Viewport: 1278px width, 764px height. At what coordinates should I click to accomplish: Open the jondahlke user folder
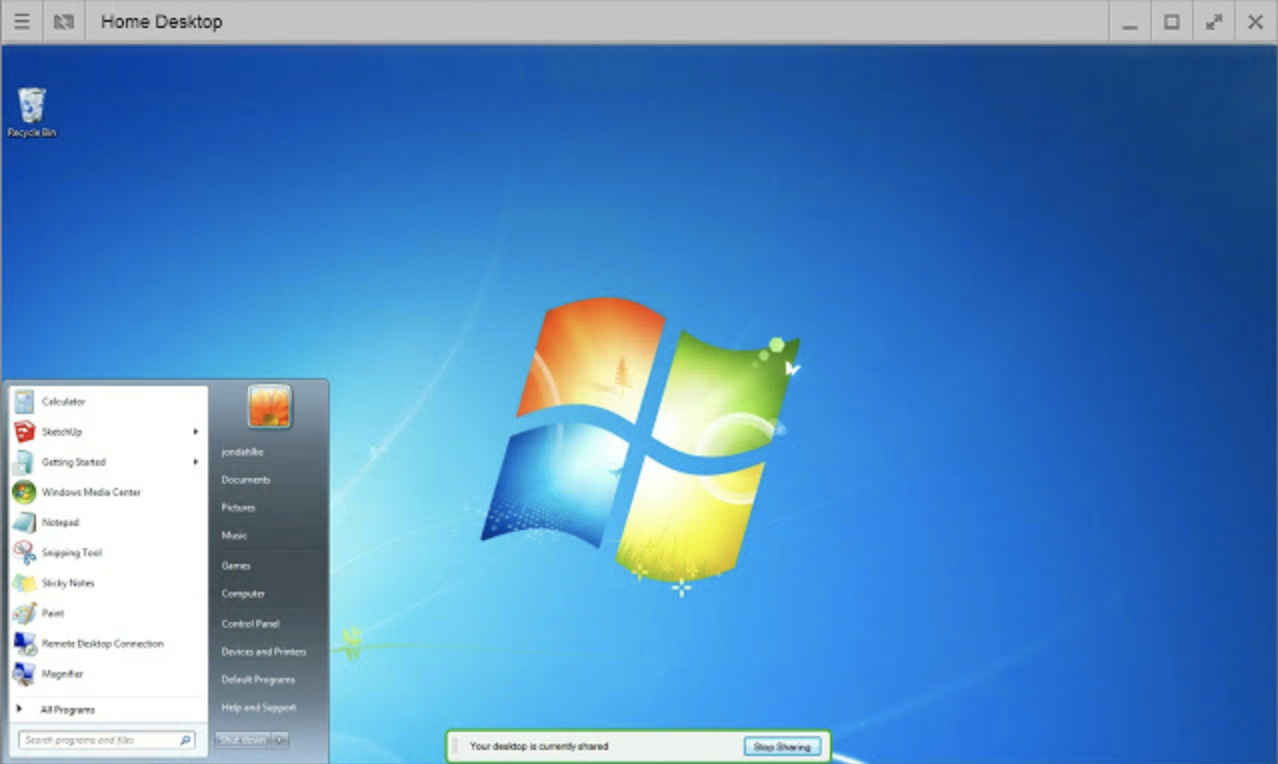(243, 452)
